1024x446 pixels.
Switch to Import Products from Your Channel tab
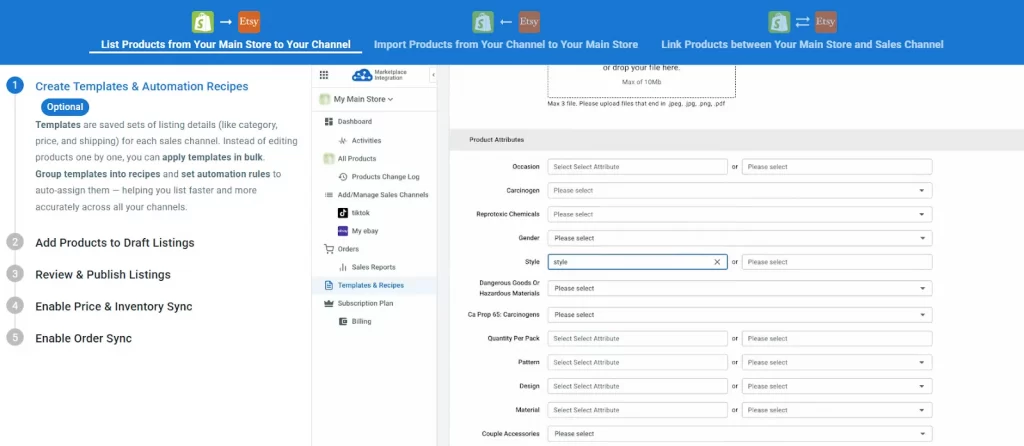[505, 45]
